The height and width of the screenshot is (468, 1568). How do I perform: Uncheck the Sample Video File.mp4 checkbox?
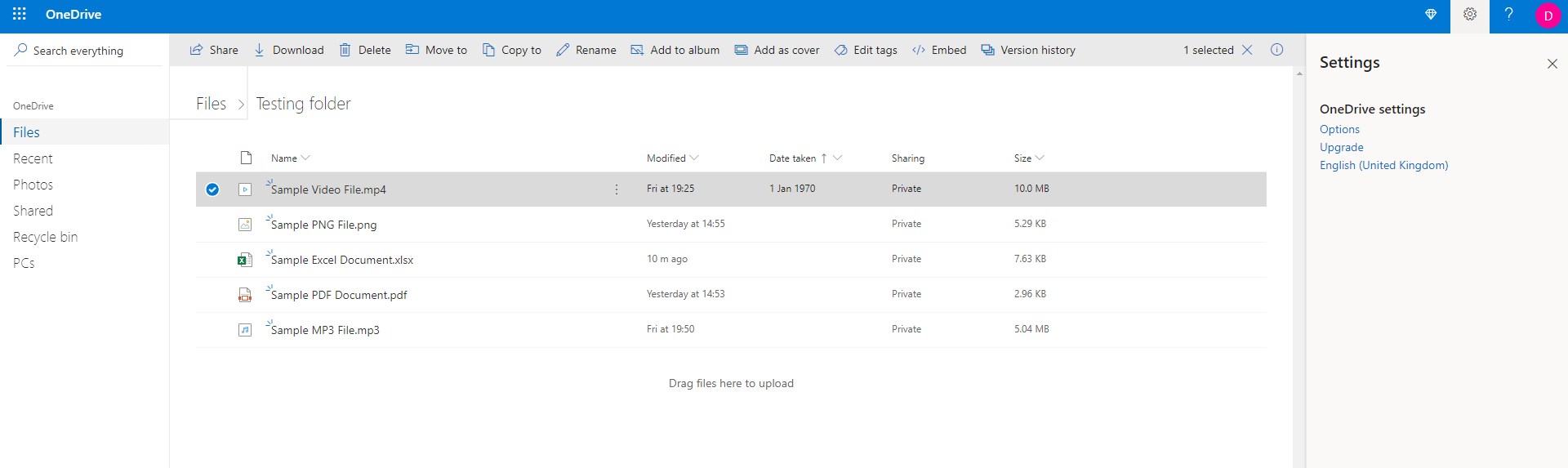pos(212,189)
